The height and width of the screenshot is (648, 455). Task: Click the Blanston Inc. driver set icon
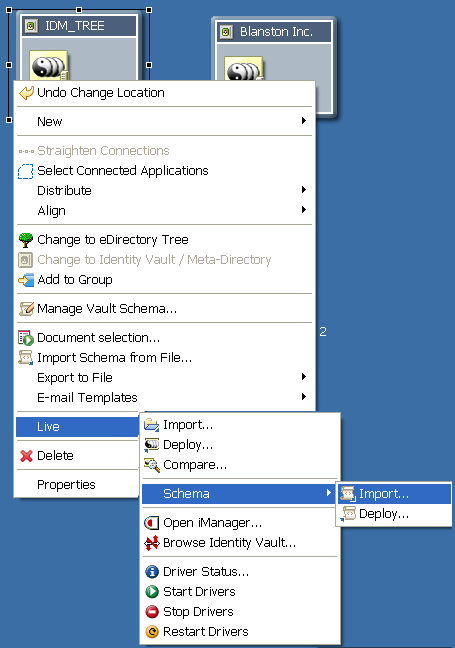(244, 69)
